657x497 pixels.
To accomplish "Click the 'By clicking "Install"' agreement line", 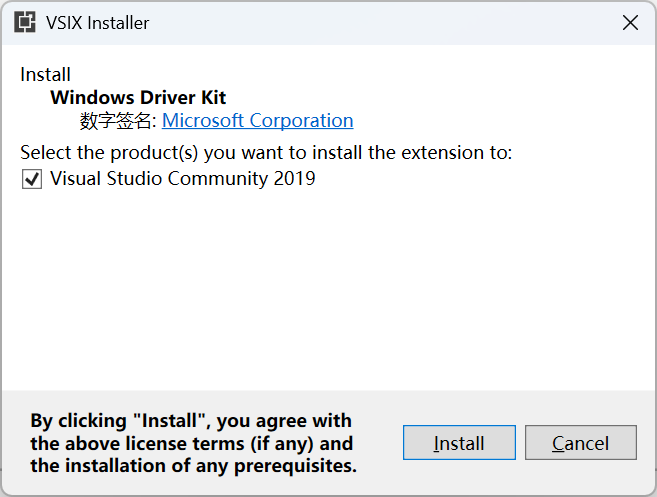I will click(191, 421).
